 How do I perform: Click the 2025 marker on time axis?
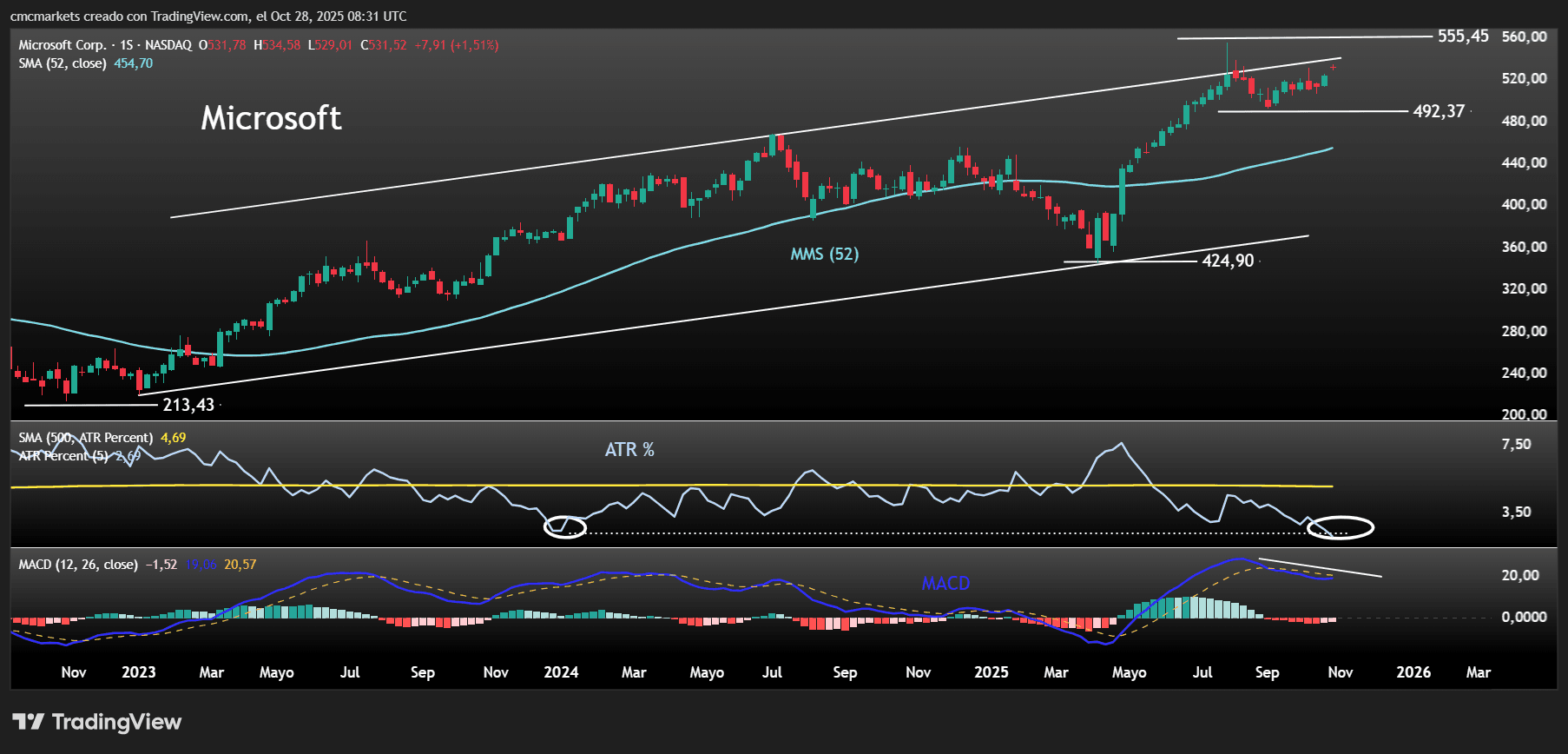(991, 672)
